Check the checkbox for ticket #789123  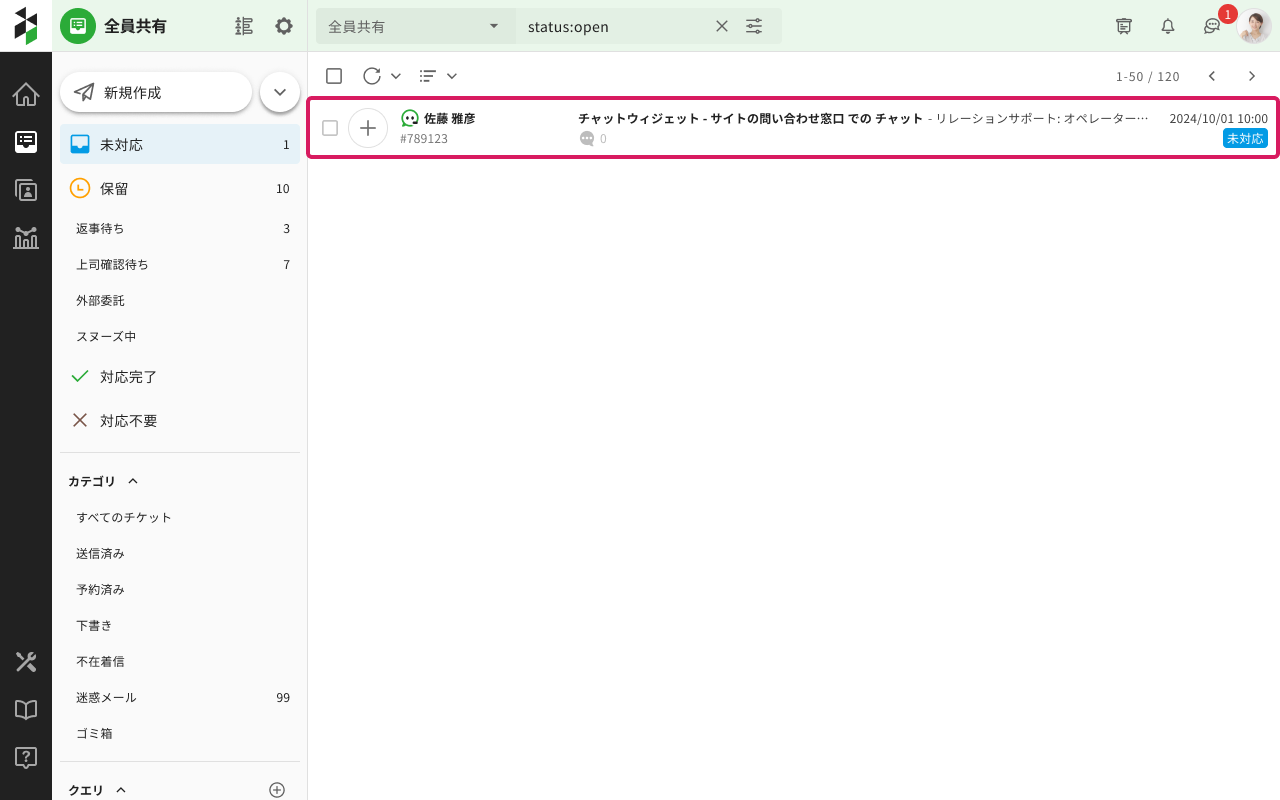click(x=330, y=128)
